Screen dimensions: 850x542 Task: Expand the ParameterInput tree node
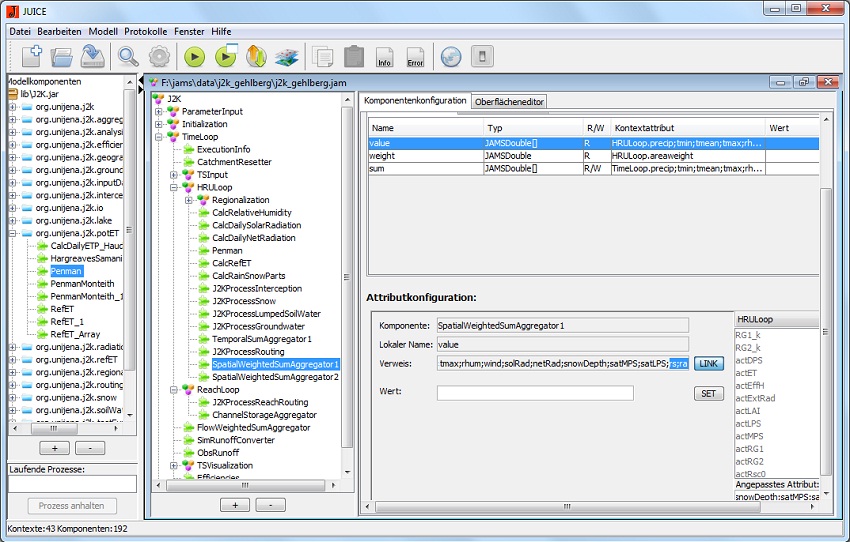point(158,112)
